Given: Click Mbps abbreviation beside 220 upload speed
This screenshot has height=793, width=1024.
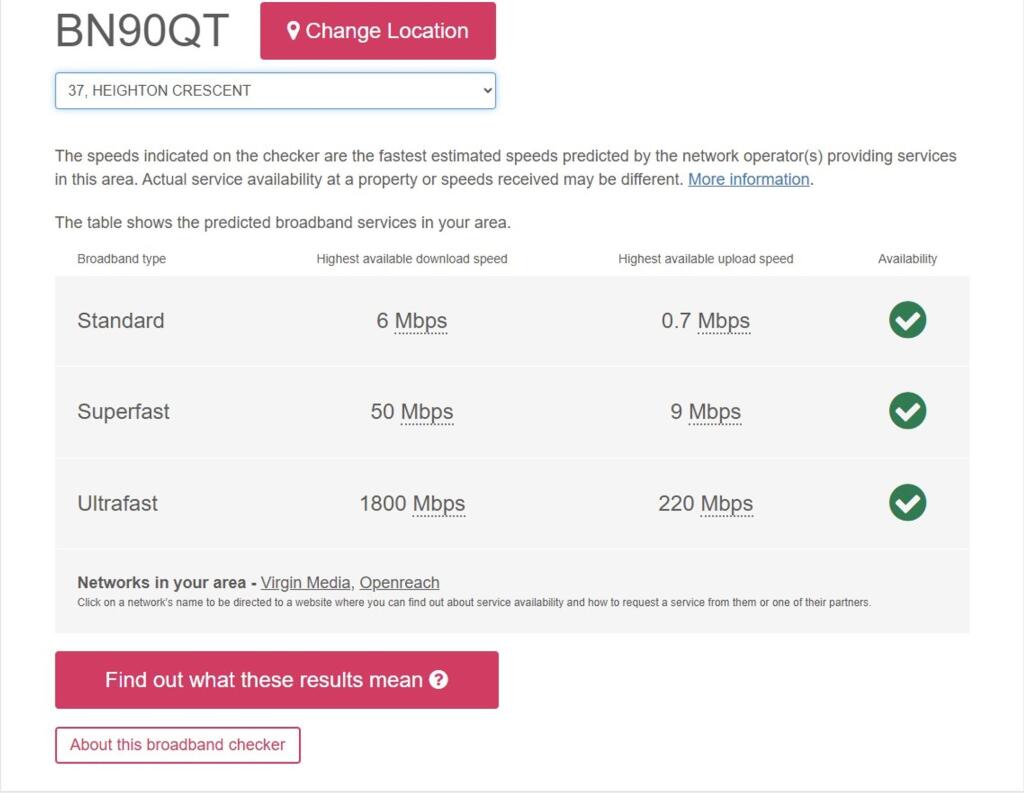Looking at the screenshot, I should pyautogui.click(x=727, y=504).
